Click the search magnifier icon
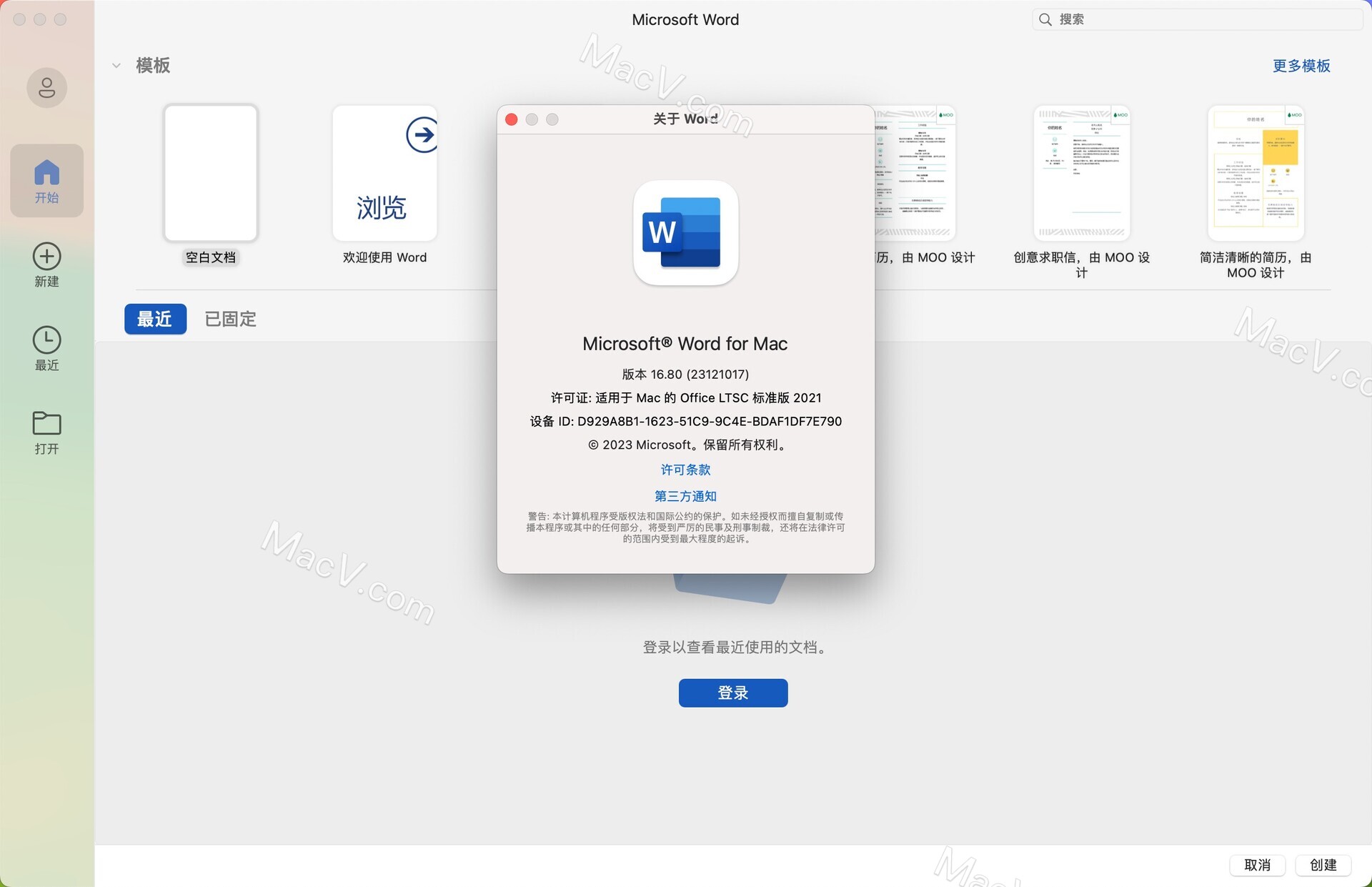 pyautogui.click(x=1045, y=19)
